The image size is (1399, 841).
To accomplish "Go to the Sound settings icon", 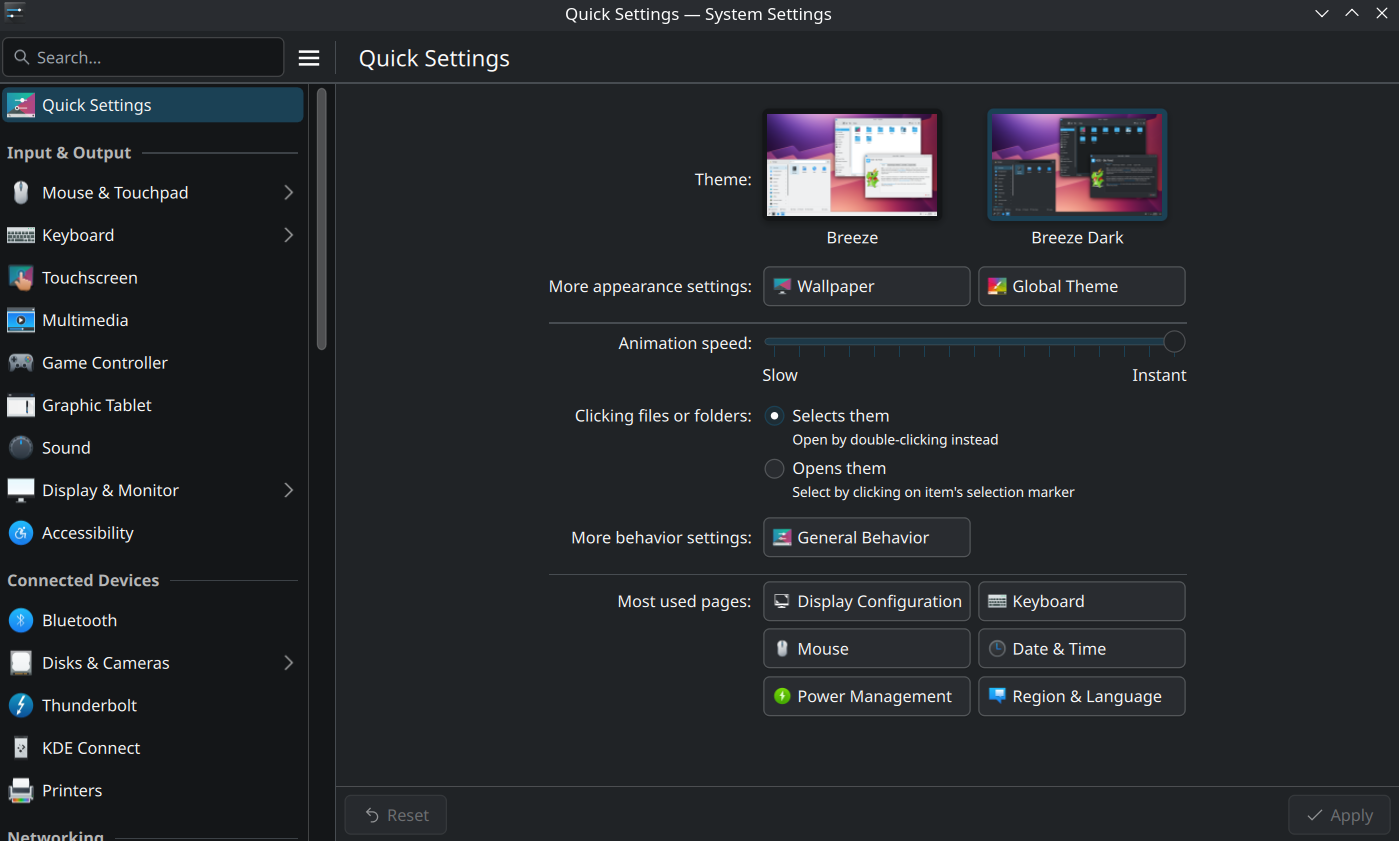I will [21, 448].
